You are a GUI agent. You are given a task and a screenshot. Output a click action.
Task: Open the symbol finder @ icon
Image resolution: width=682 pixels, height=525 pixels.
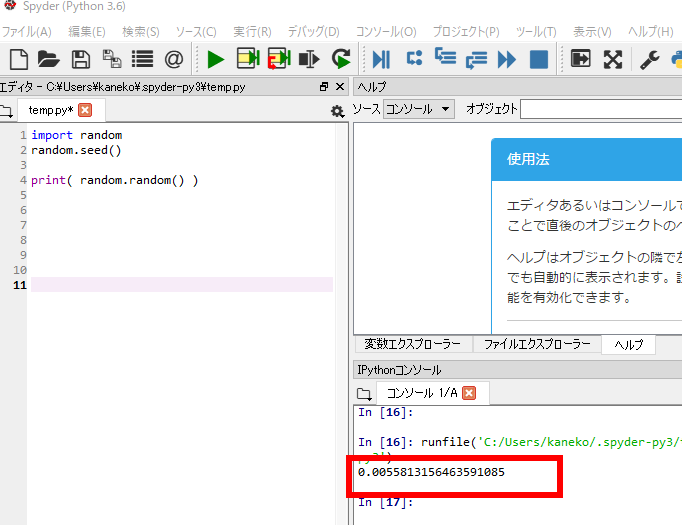pos(174,59)
